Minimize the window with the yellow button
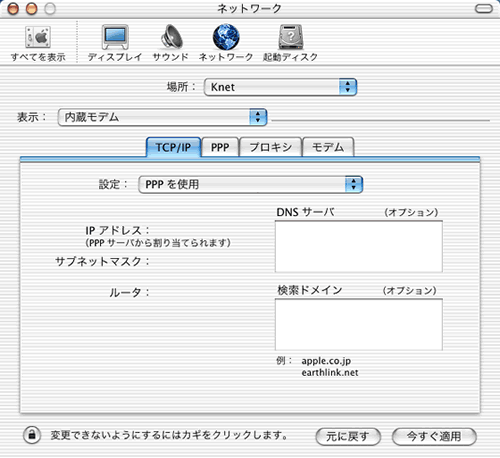 (x=32, y=9)
